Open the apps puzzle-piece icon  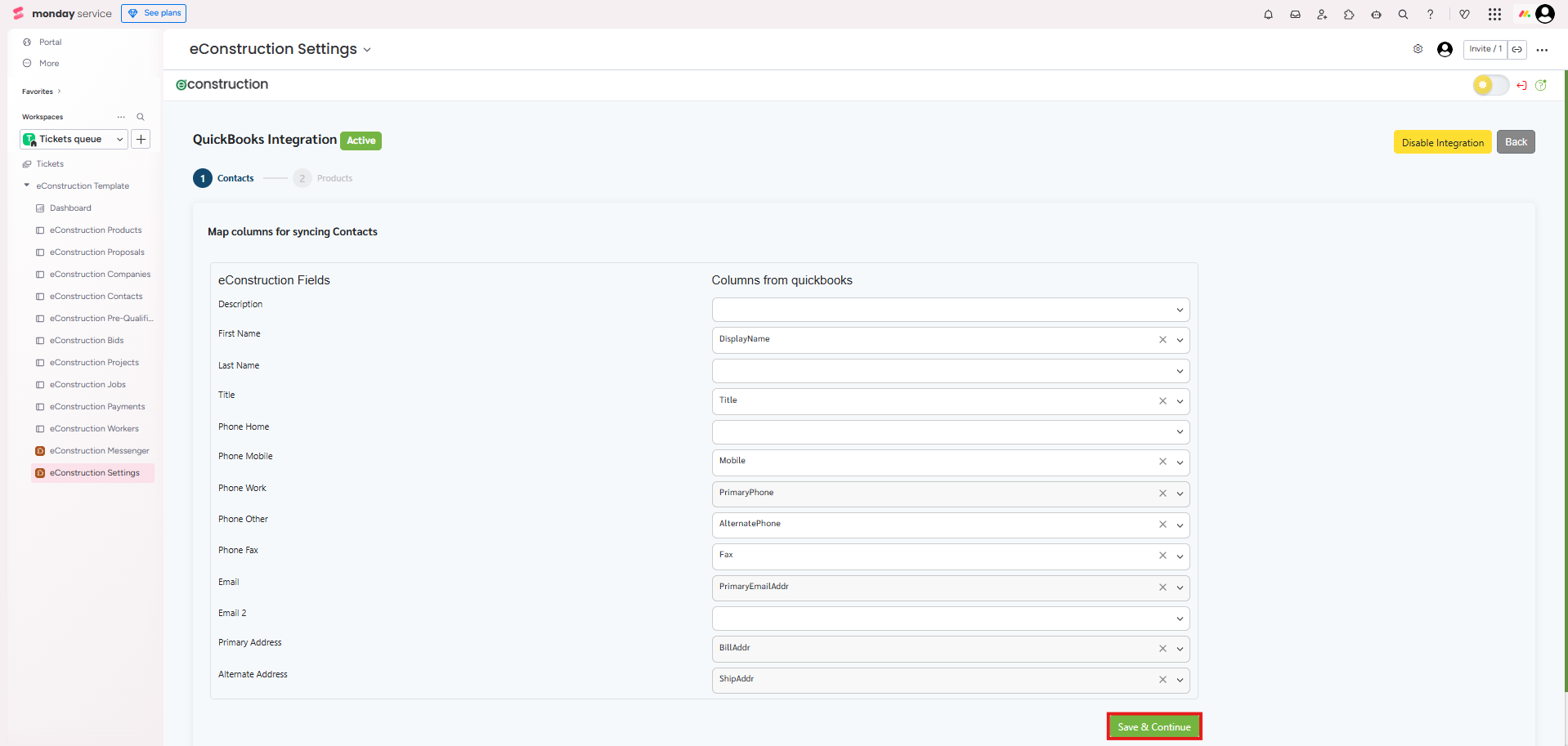[1349, 14]
